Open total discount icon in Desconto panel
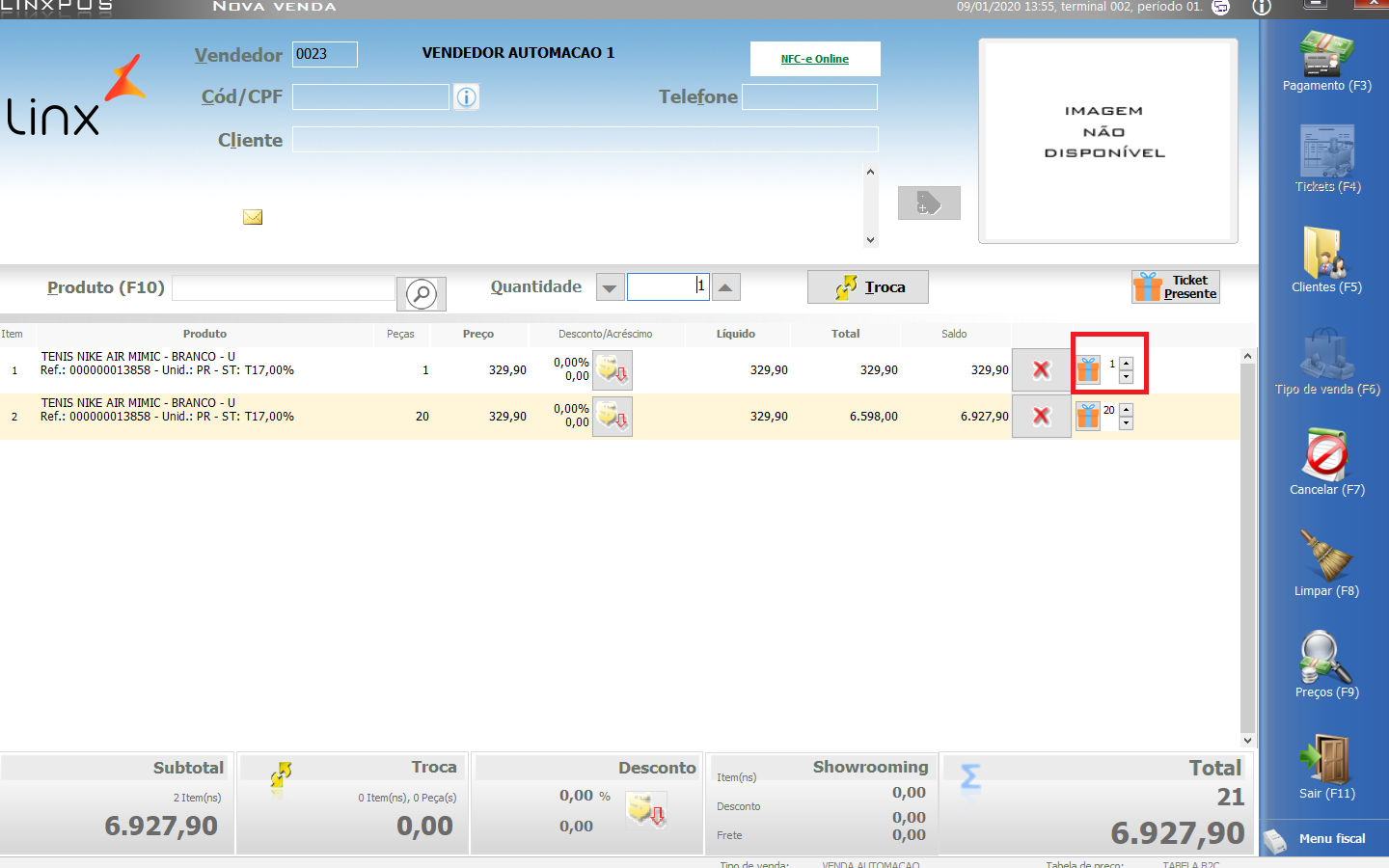 pyautogui.click(x=646, y=810)
